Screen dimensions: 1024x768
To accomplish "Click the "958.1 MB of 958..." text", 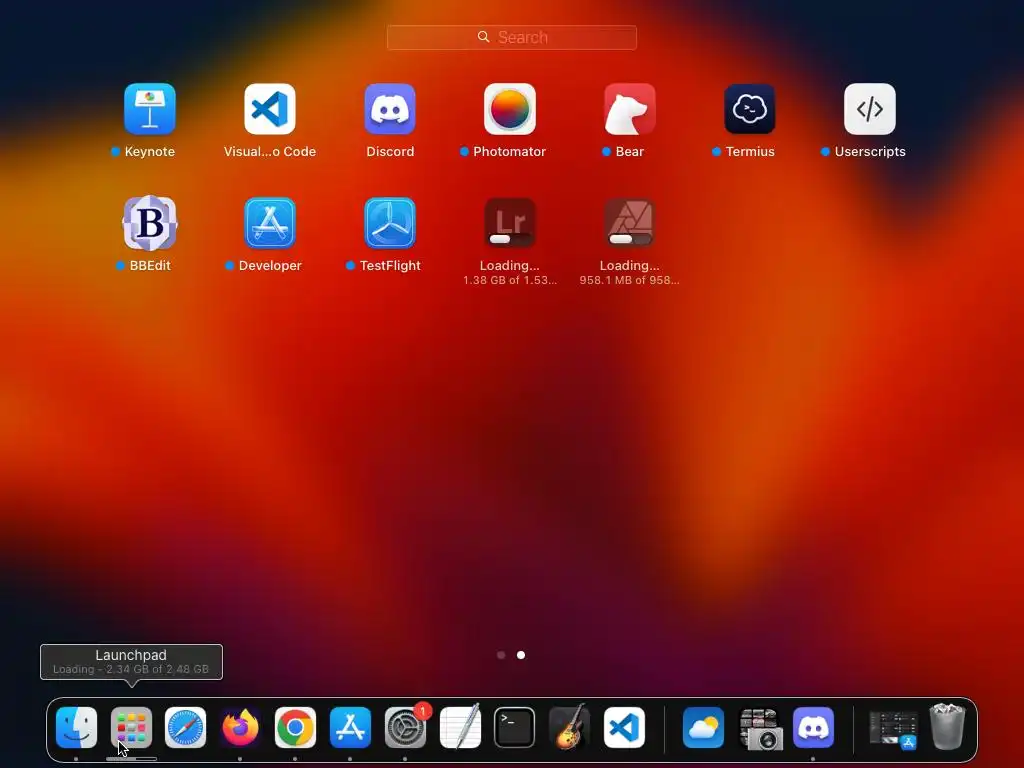I will 630,280.
